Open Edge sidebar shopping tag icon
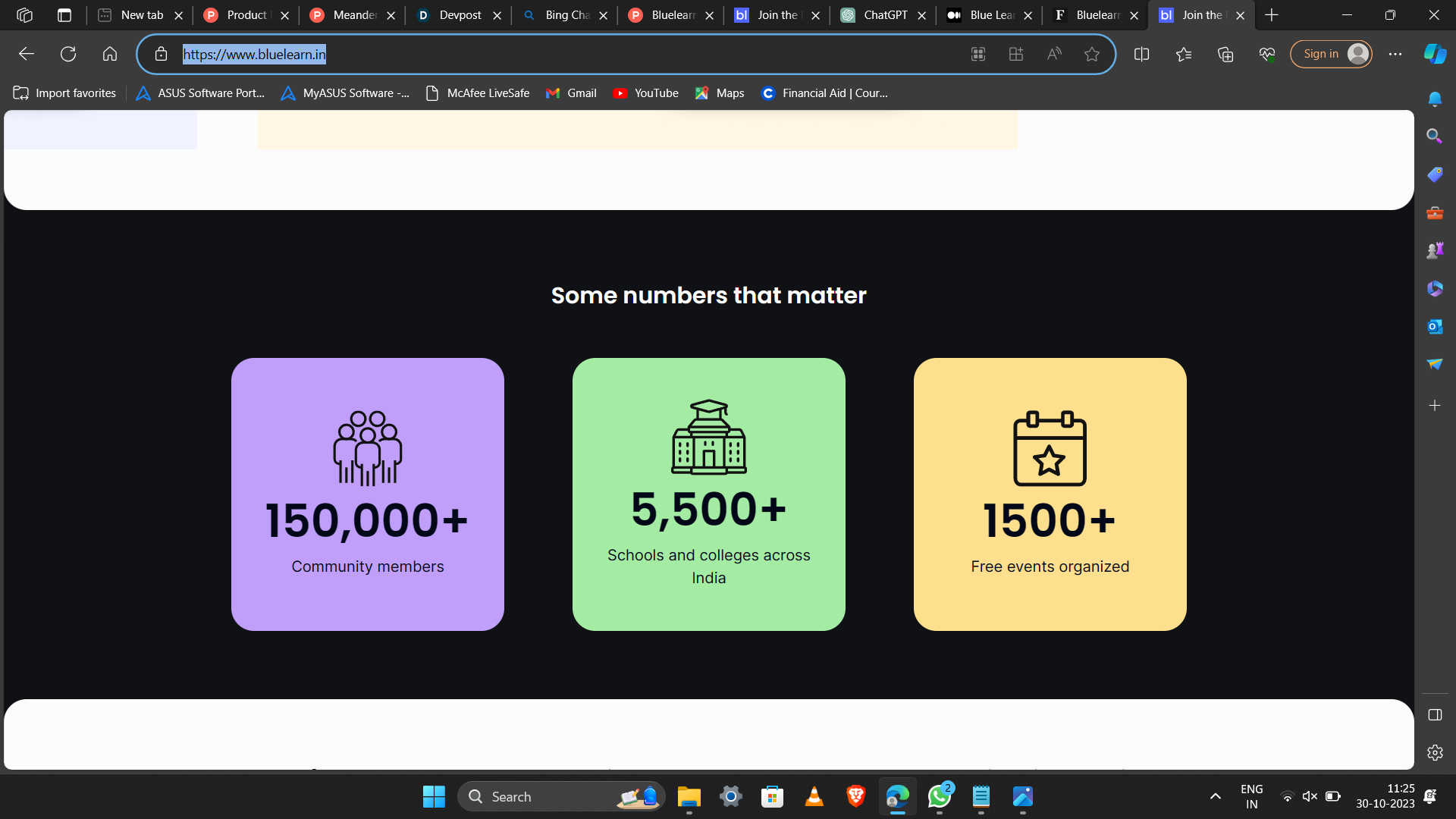This screenshot has height=819, width=1456. pyautogui.click(x=1435, y=174)
